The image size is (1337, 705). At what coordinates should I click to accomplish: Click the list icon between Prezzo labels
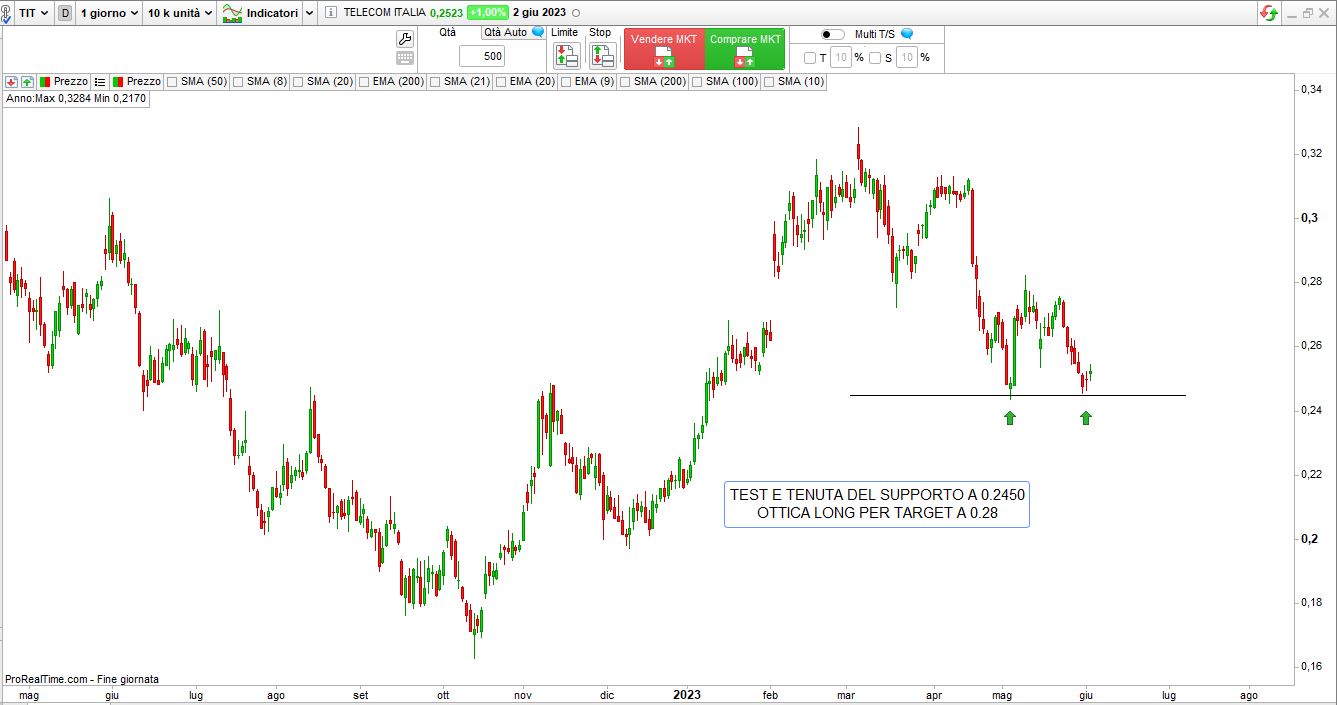coord(100,81)
